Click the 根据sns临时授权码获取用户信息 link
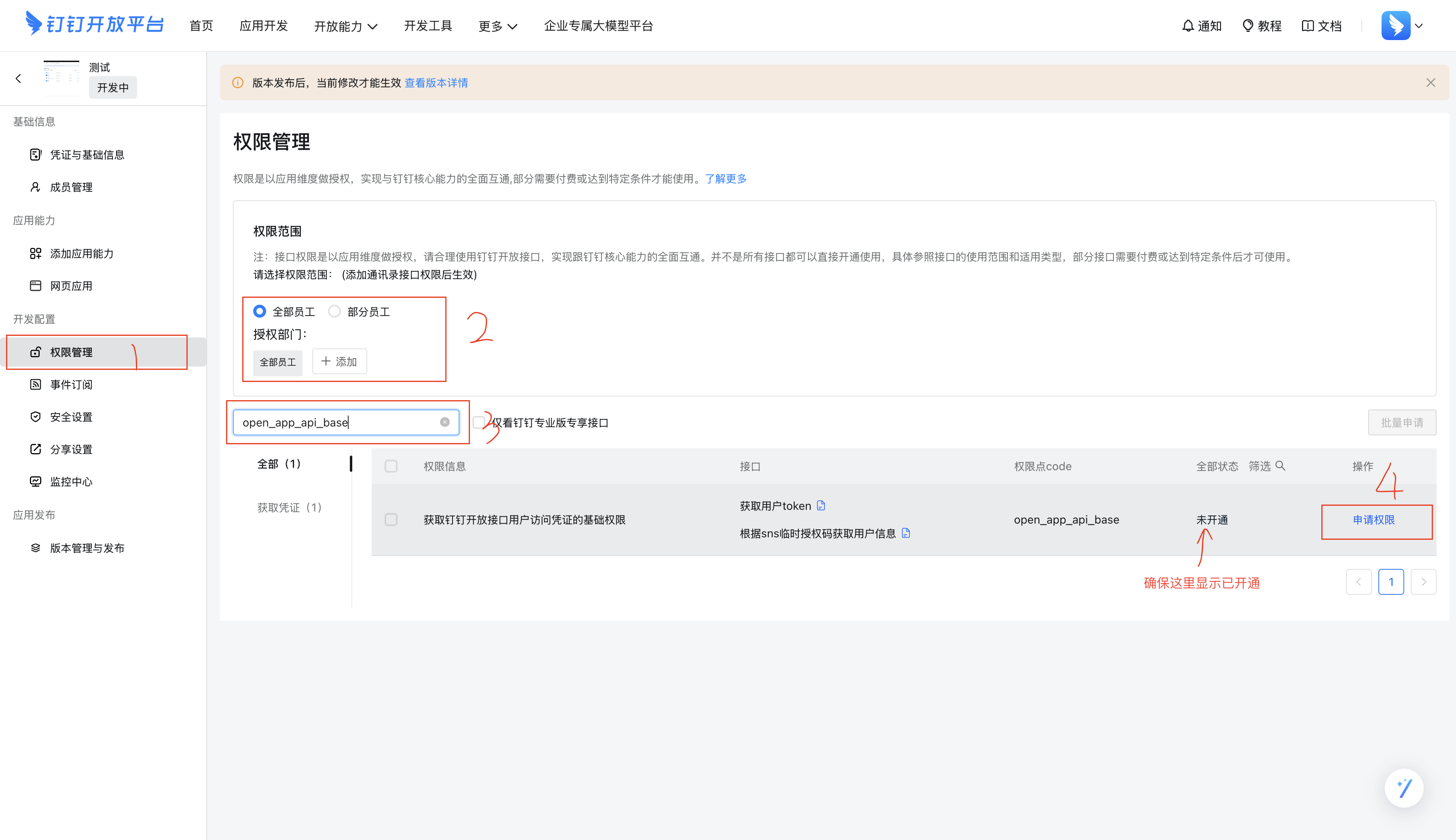This screenshot has width=1456, height=840. tap(818, 534)
